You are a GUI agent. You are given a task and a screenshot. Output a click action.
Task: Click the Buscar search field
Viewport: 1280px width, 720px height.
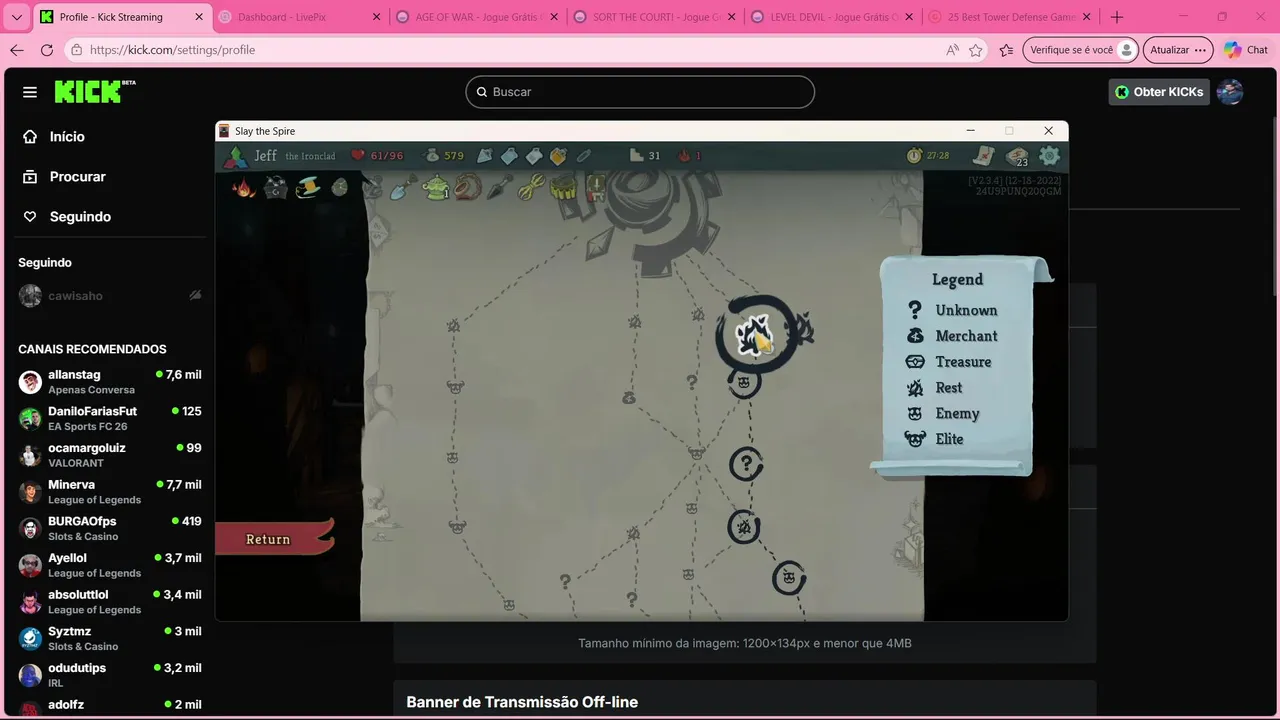point(640,92)
